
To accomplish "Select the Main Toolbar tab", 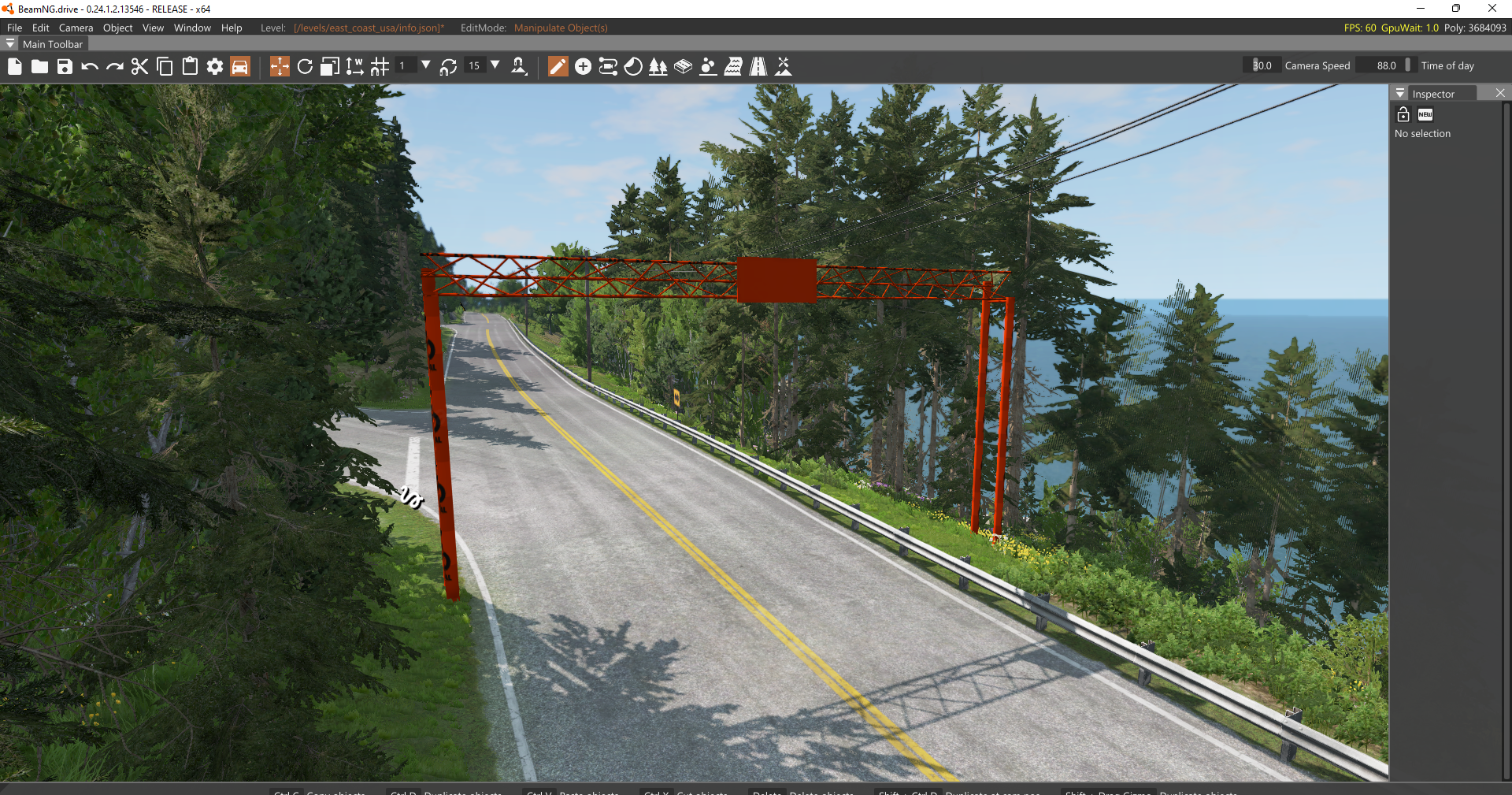I will coord(53,44).
